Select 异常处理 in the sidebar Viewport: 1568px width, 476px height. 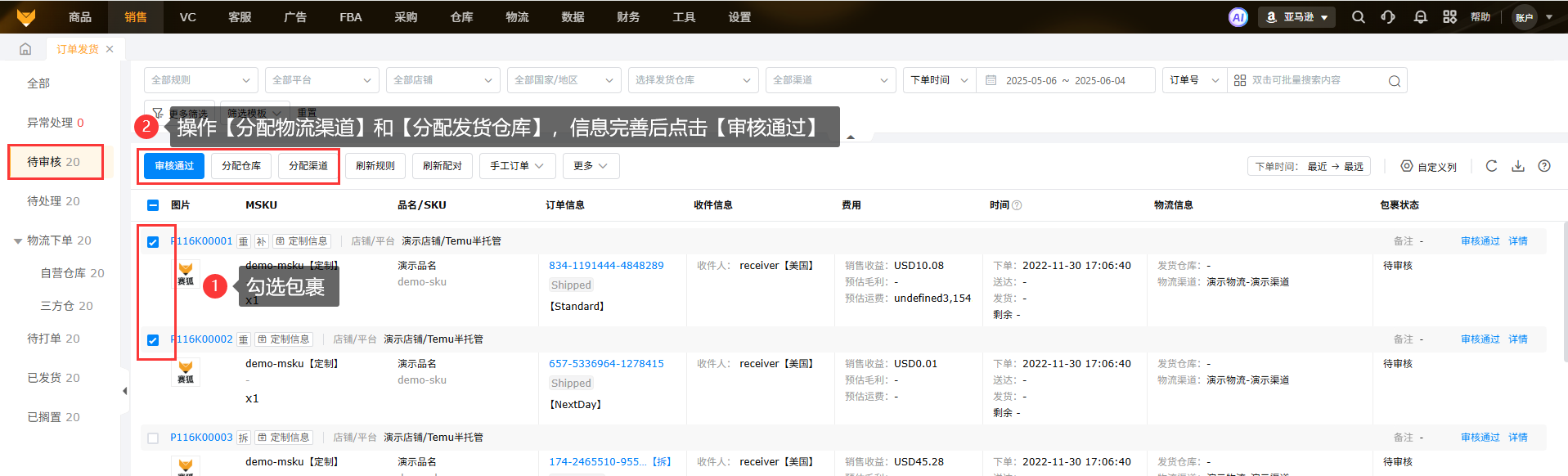pyautogui.click(x=56, y=123)
